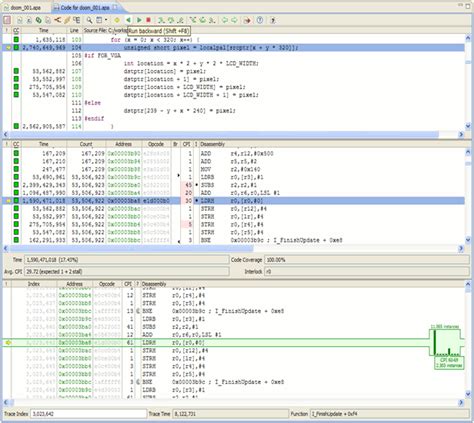
Task: Select source line 112 dstptr[239 - y + x * 240]
Action: coord(233,111)
